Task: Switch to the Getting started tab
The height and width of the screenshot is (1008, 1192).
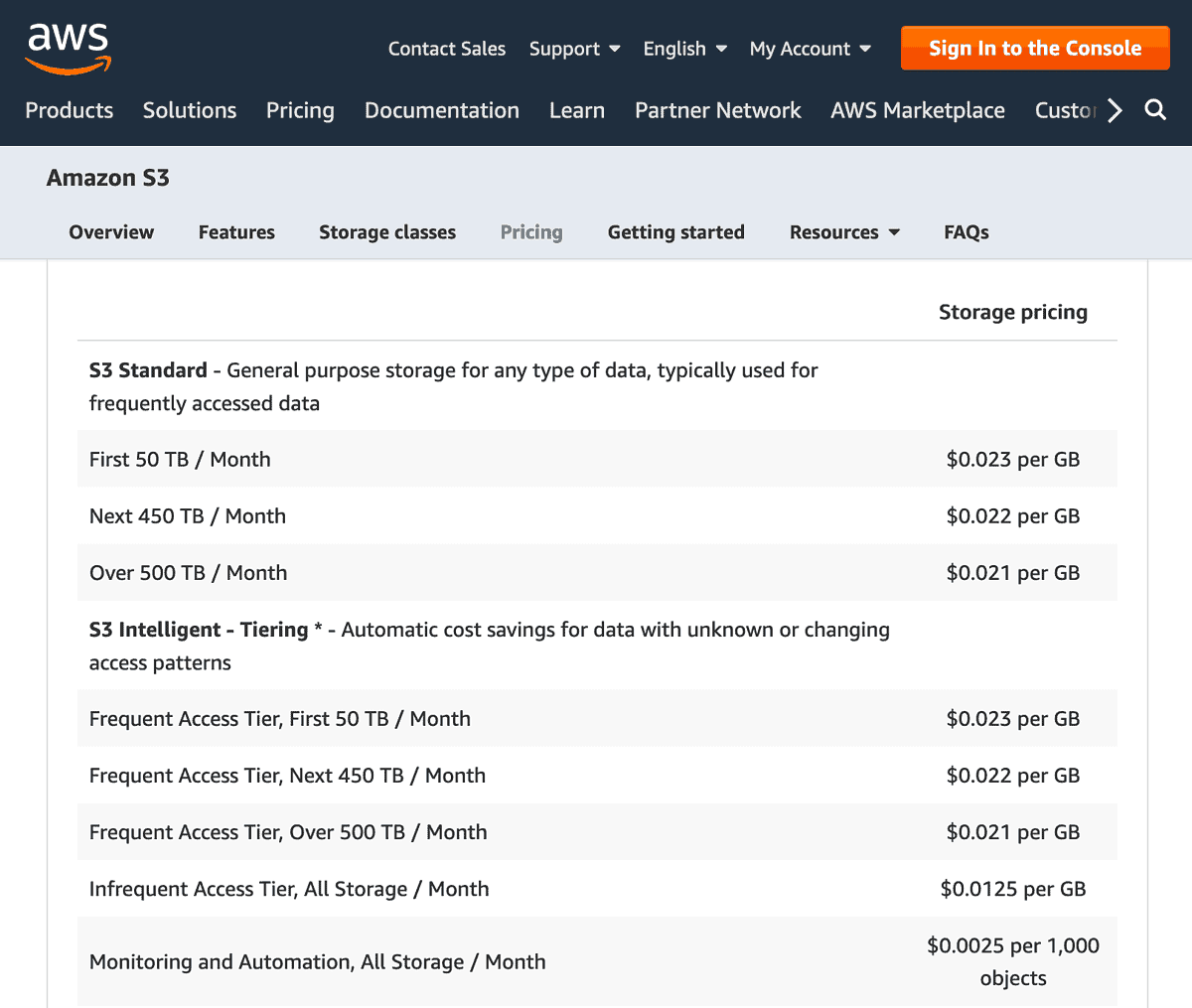Action: 676,232
